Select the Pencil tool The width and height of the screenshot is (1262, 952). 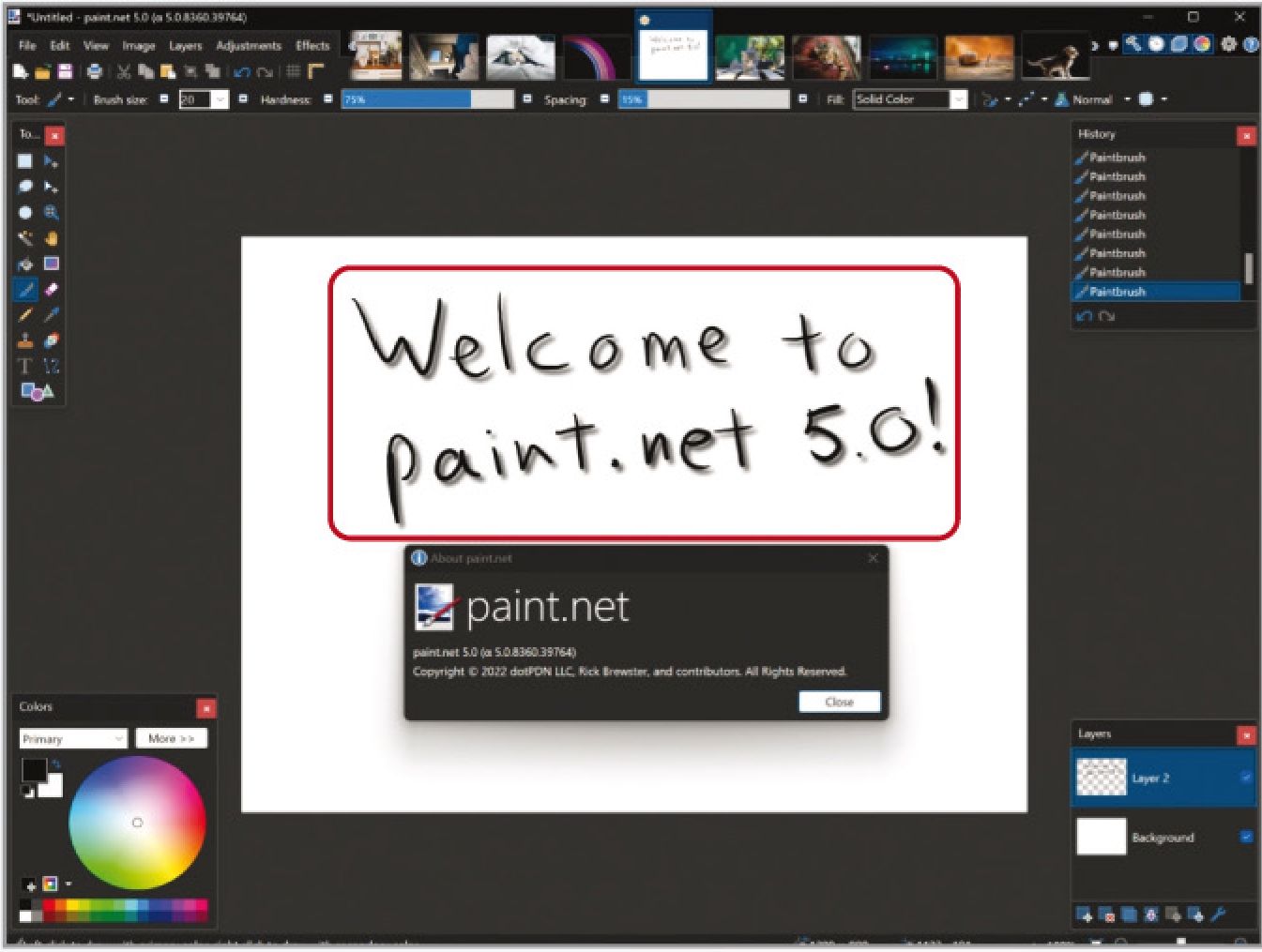click(x=25, y=315)
